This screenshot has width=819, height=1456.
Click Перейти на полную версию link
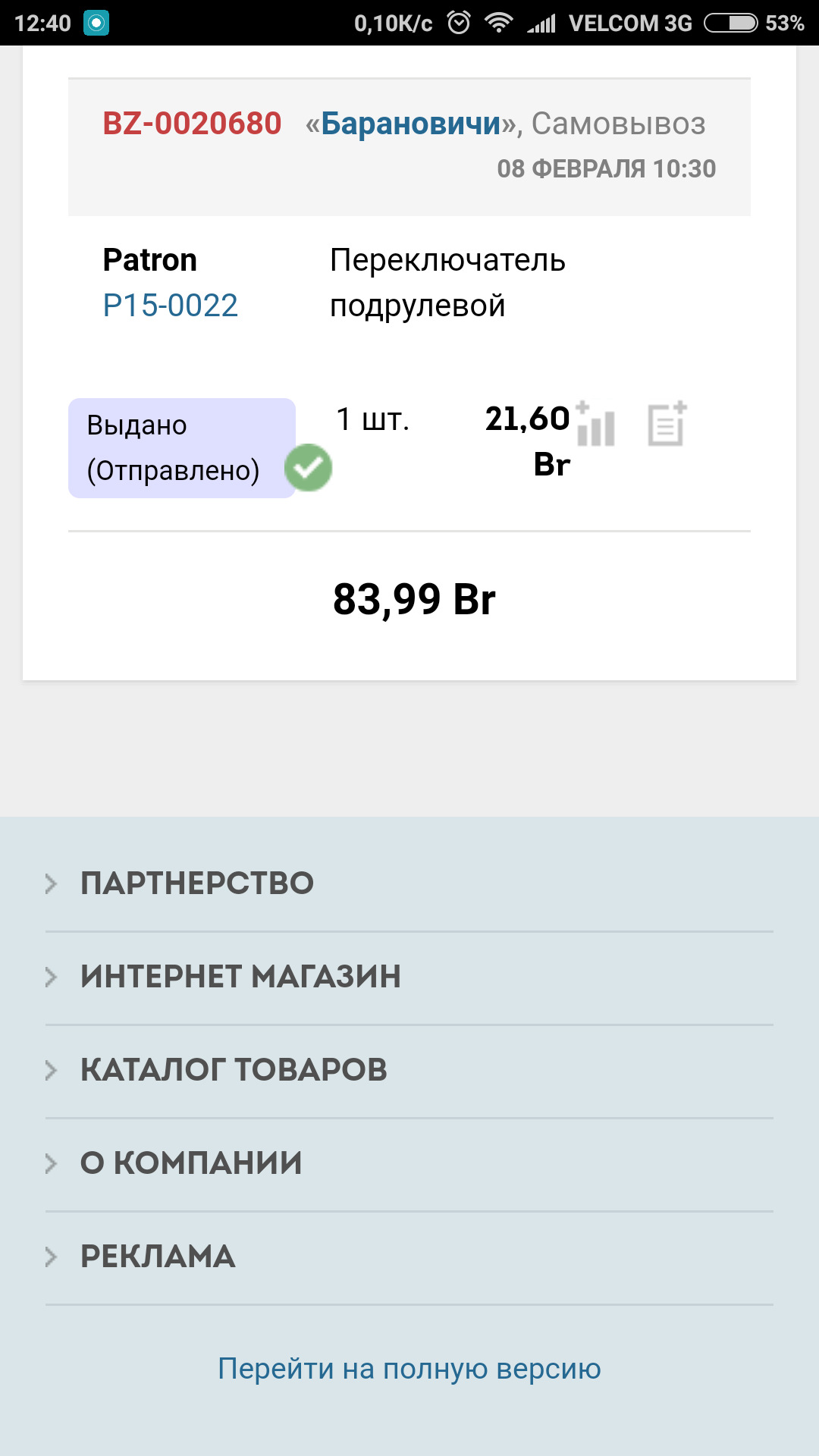pos(409,1369)
